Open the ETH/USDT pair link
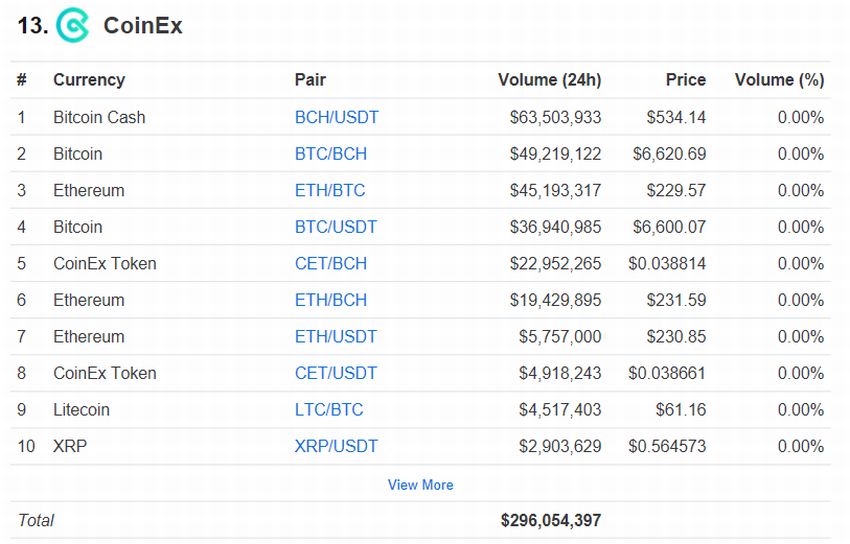The image size is (850, 544). 336,337
